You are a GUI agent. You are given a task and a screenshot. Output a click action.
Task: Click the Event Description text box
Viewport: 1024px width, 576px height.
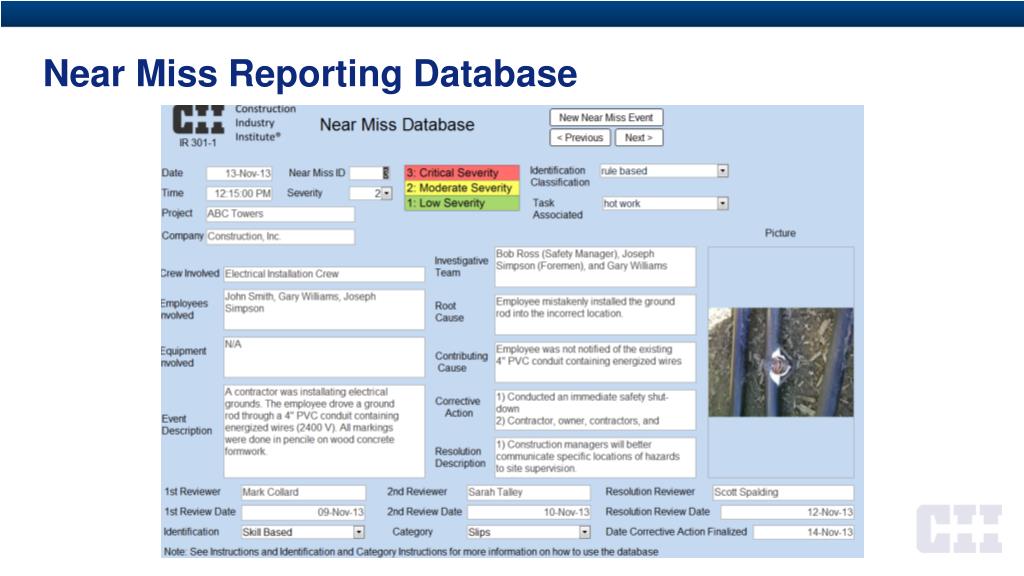[324, 431]
